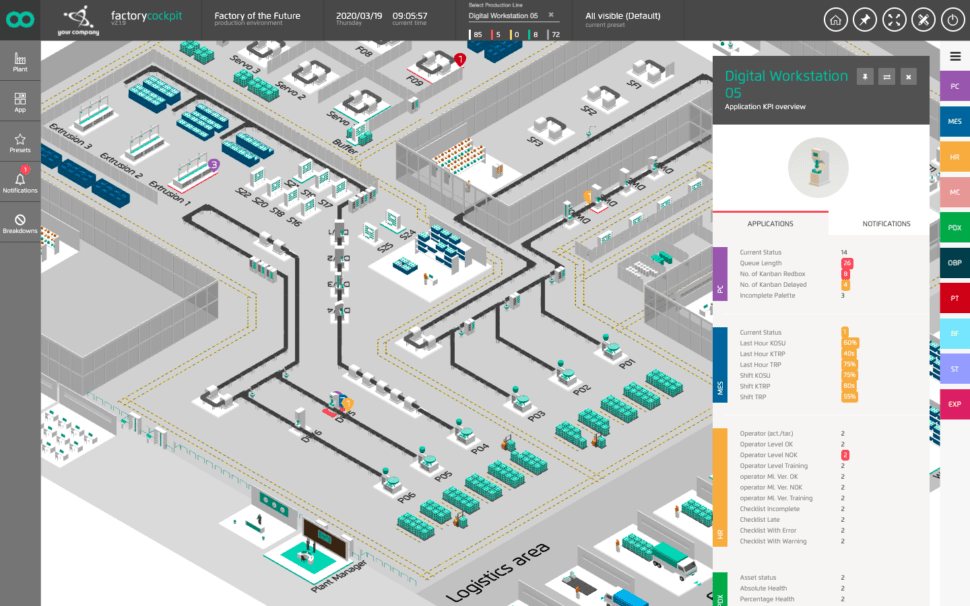Open the All visible (Default) preset selector

(623, 19)
